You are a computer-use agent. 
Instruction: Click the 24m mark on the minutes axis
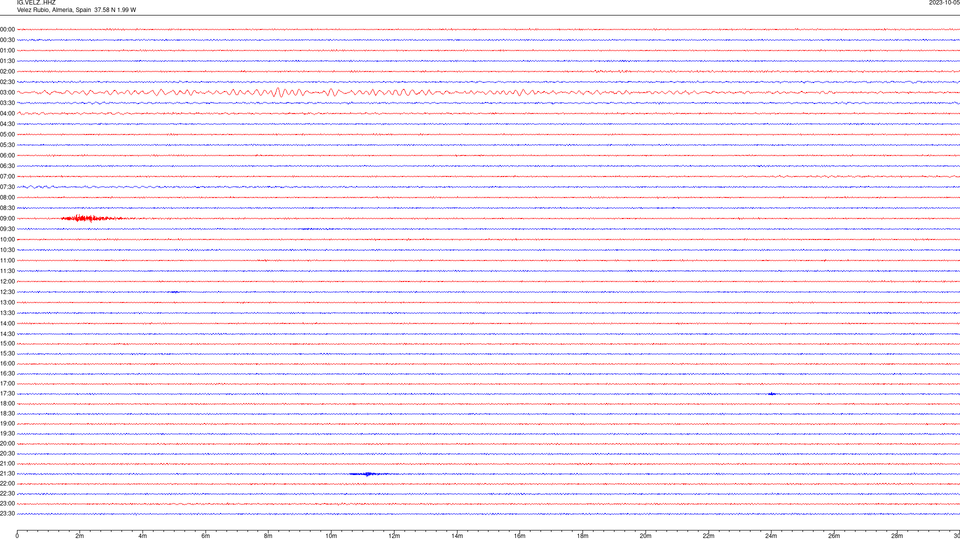tap(771, 536)
